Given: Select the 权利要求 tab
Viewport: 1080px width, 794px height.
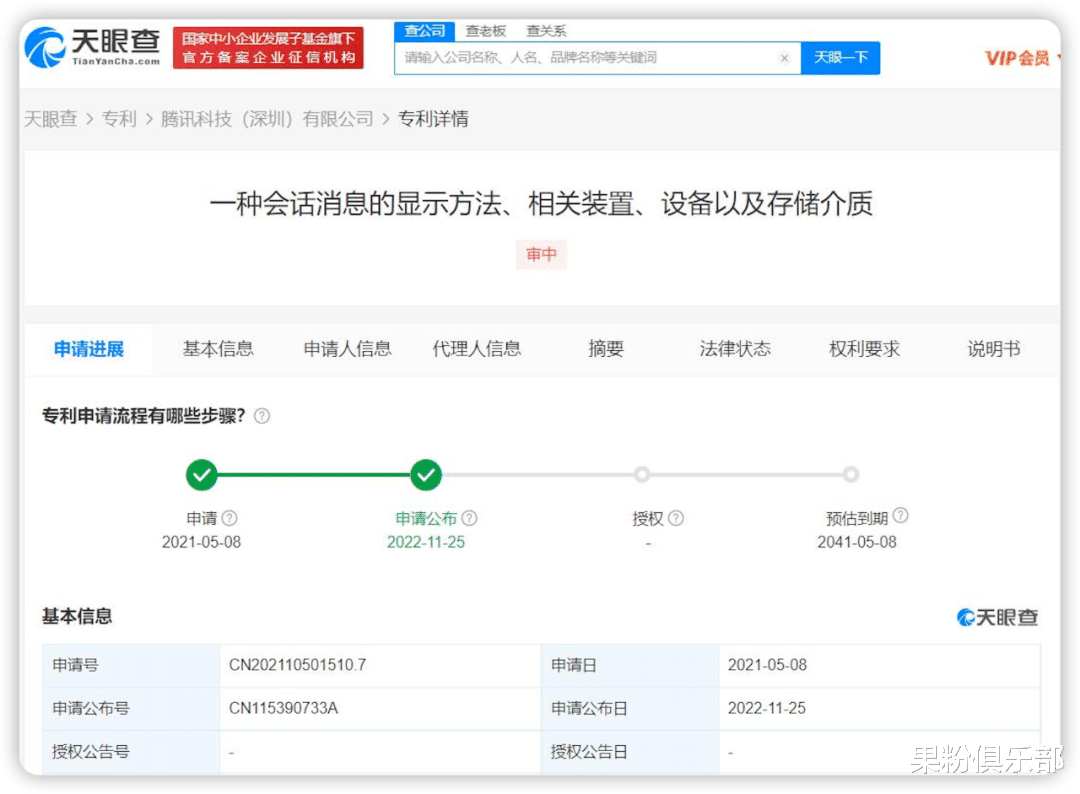Looking at the screenshot, I should (863, 349).
